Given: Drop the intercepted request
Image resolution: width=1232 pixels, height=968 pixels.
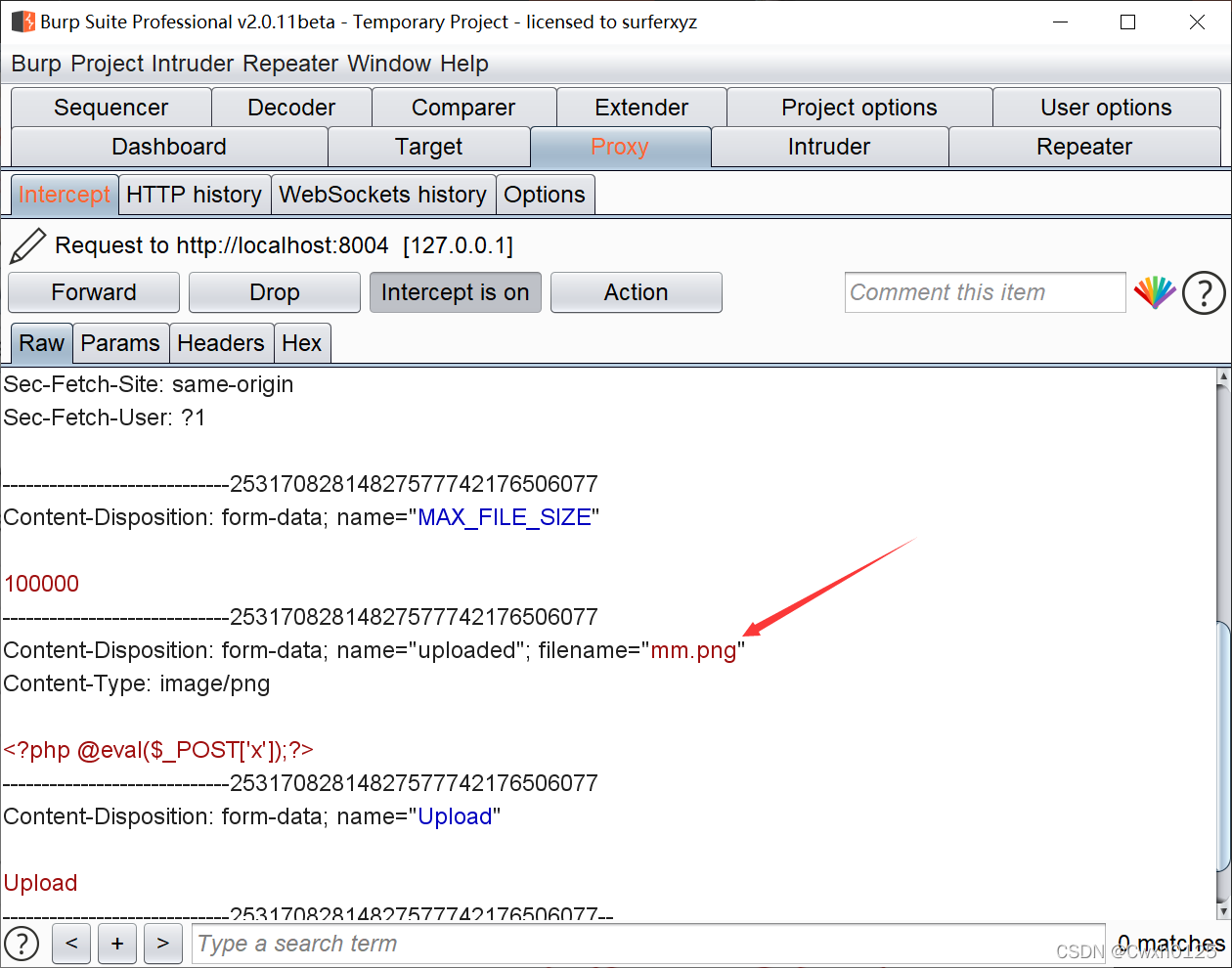Looking at the screenshot, I should pyautogui.click(x=275, y=292).
